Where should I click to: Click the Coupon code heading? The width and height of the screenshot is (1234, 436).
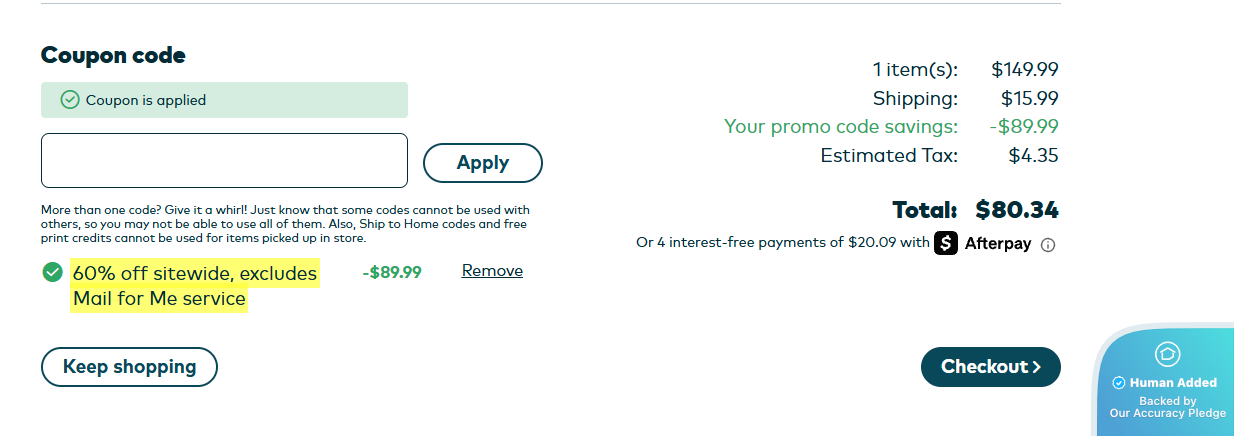(x=113, y=55)
